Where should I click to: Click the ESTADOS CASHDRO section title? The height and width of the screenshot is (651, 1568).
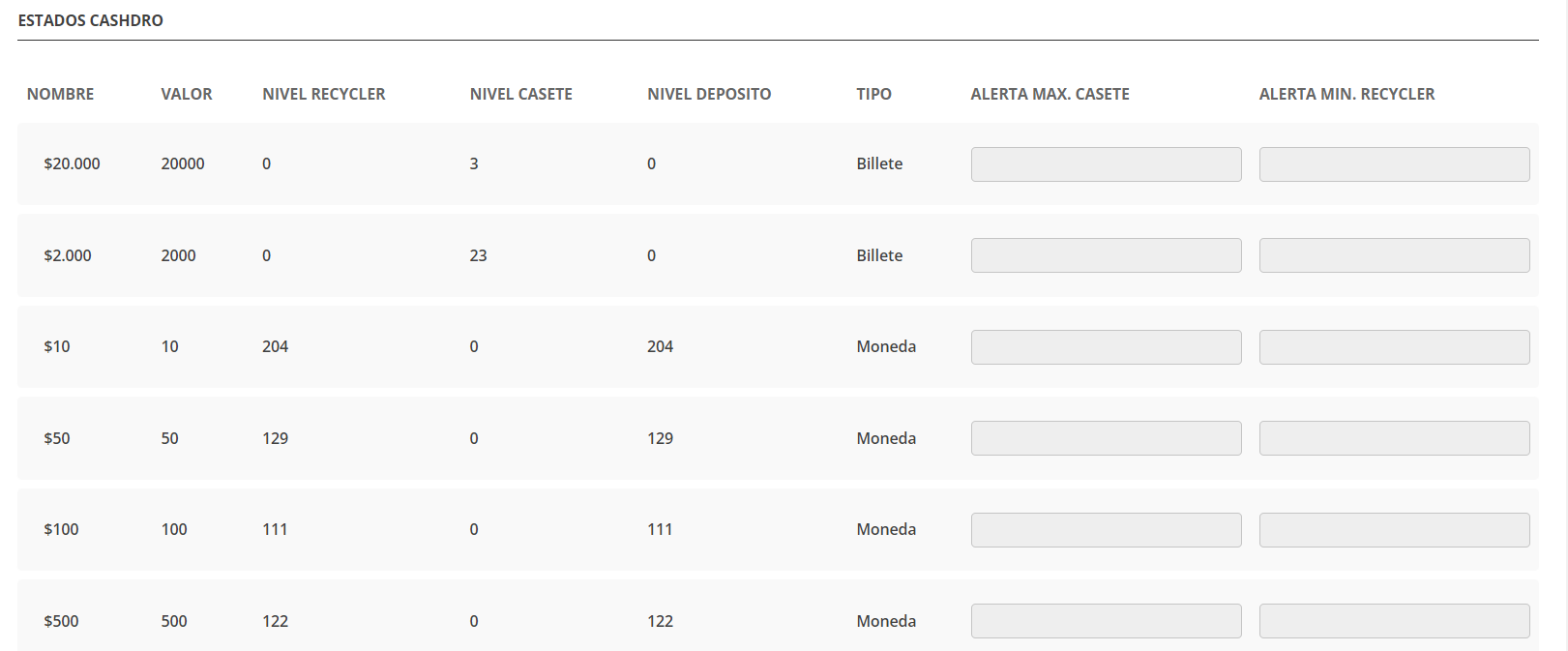(91, 20)
